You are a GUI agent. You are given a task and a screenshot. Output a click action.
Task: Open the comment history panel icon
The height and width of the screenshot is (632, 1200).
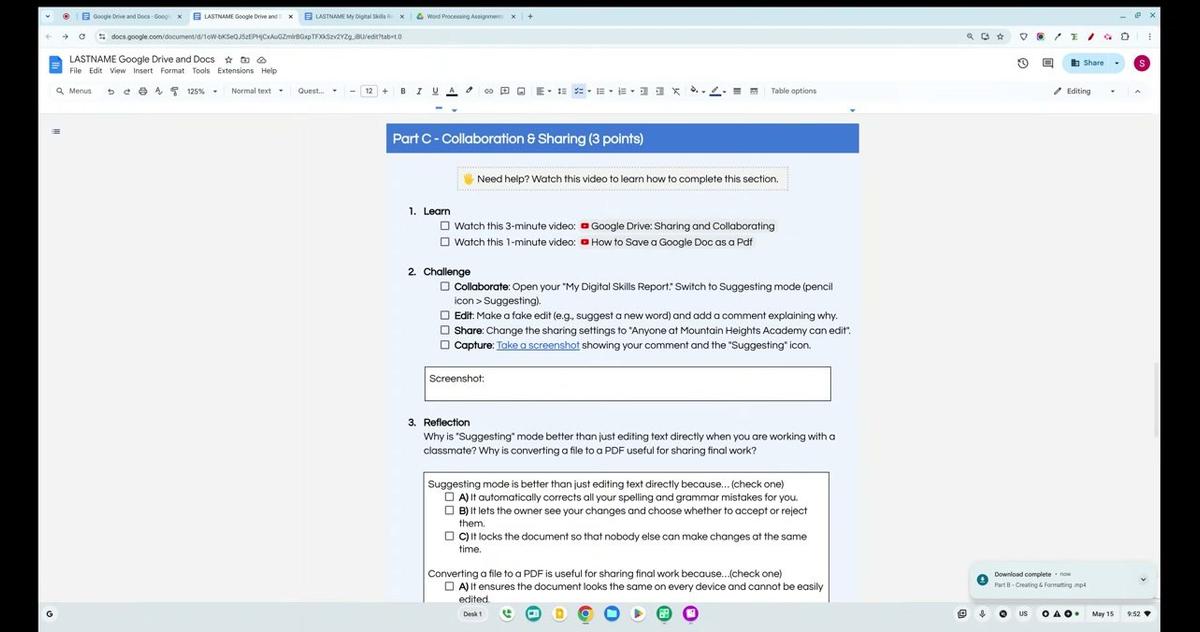tap(1048, 63)
